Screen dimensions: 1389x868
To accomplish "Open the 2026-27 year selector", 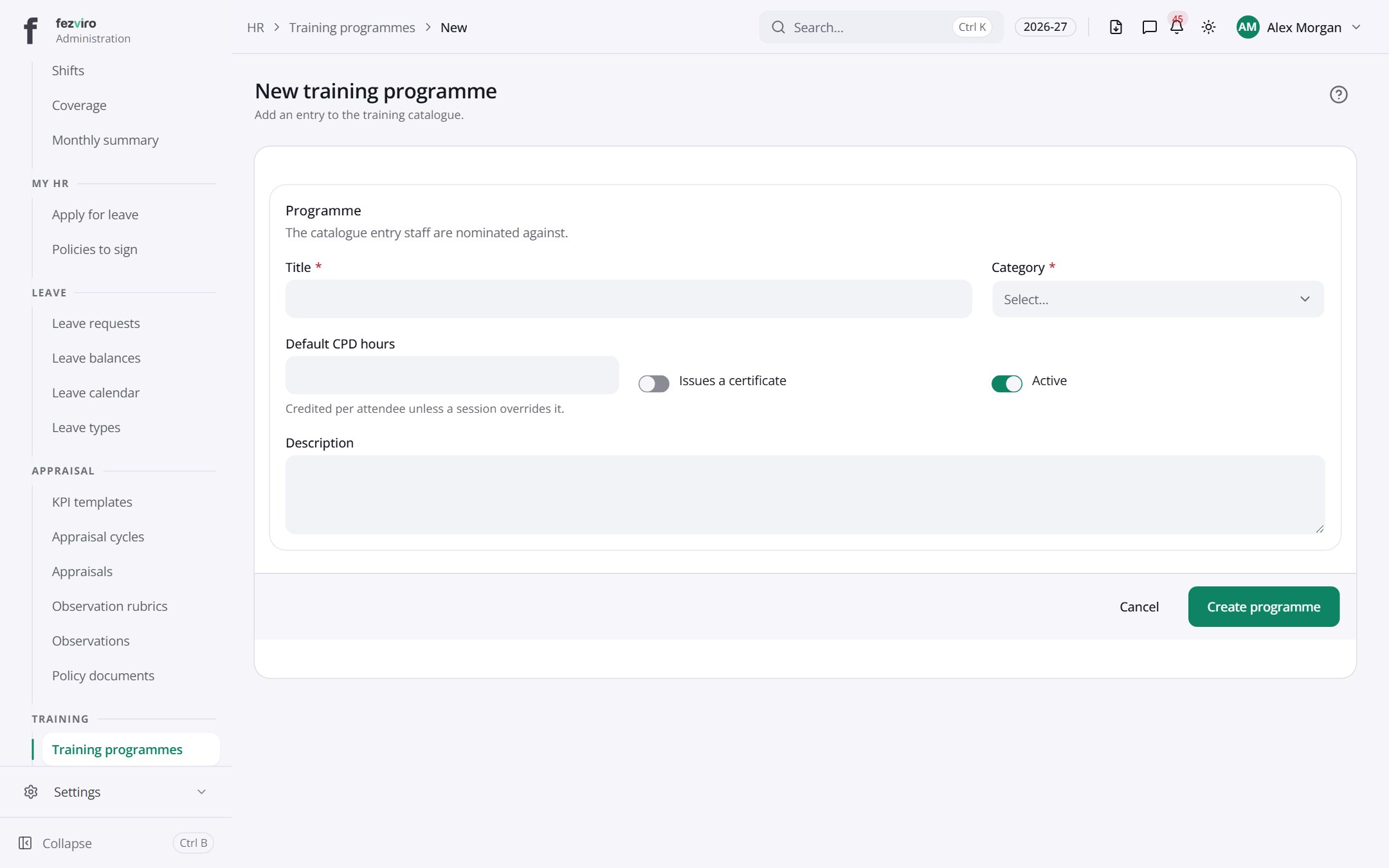I will 1045,27.
